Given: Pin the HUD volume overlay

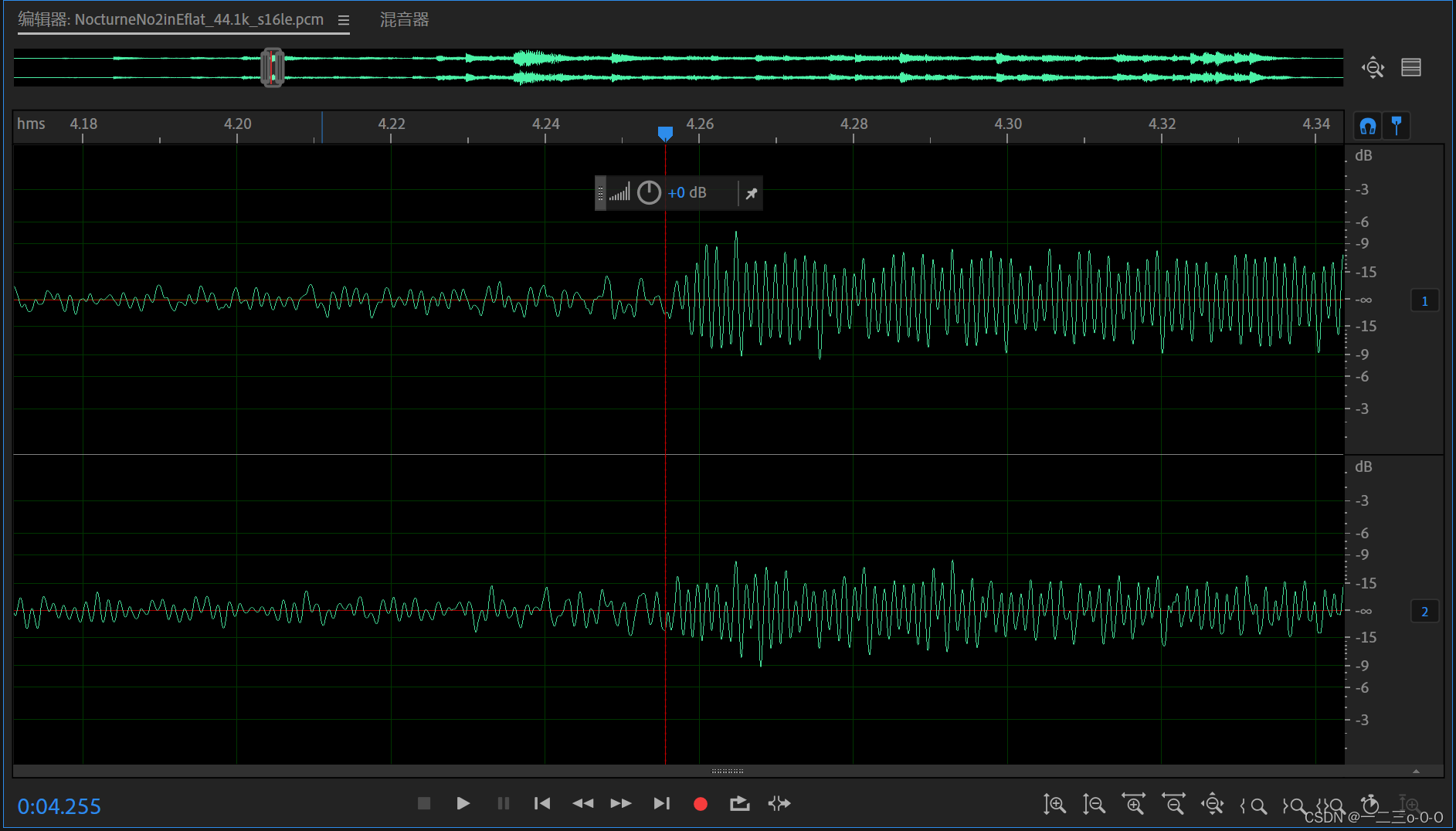Looking at the screenshot, I should pos(751,193).
